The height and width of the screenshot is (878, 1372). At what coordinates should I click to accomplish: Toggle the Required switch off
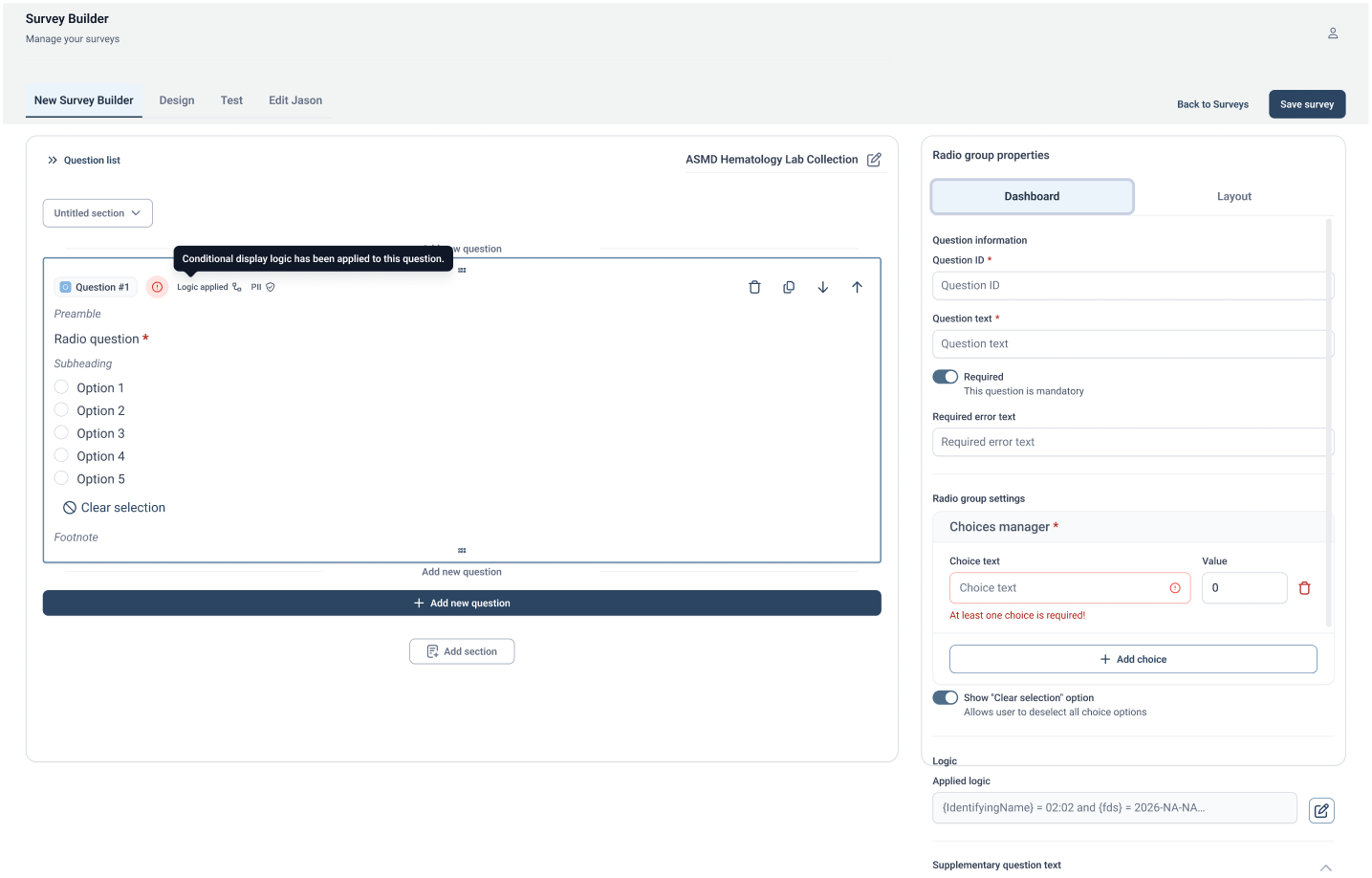tap(946, 377)
